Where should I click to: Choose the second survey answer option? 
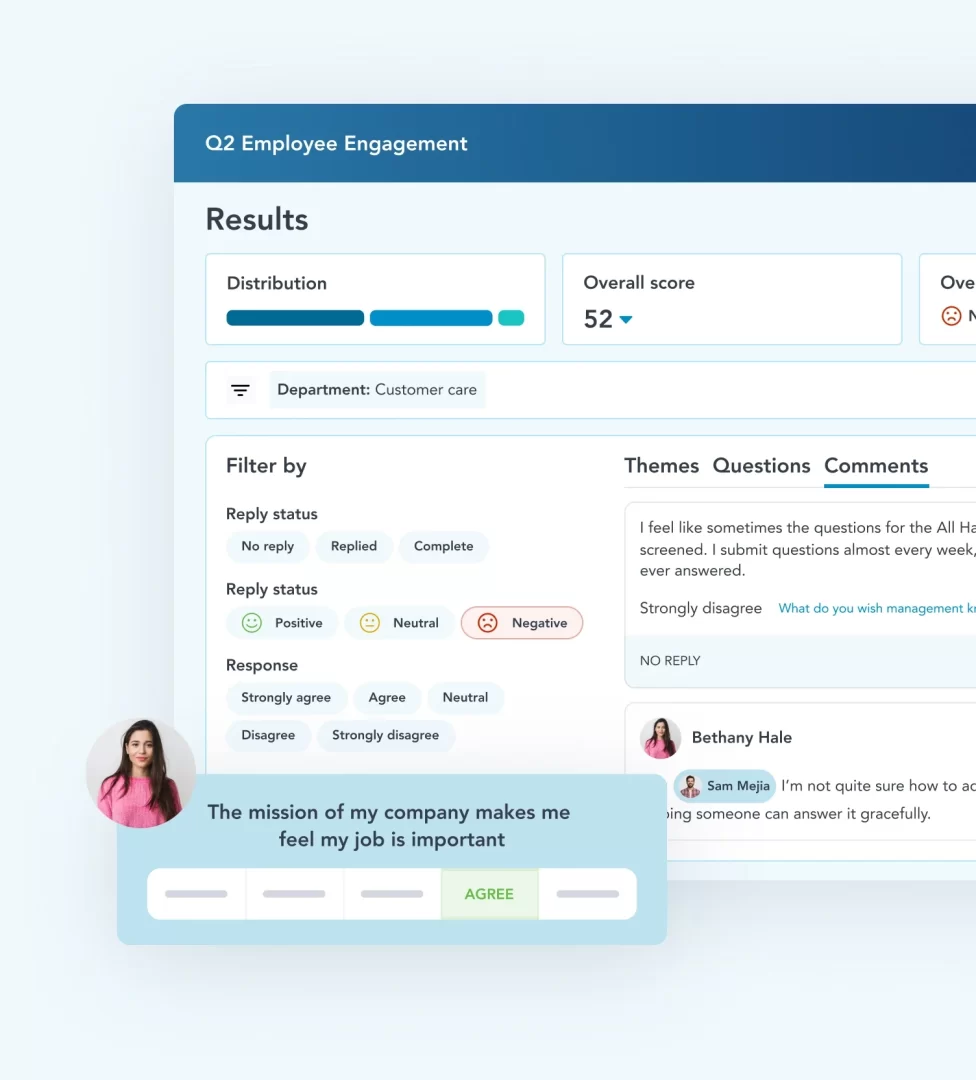pos(294,894)
